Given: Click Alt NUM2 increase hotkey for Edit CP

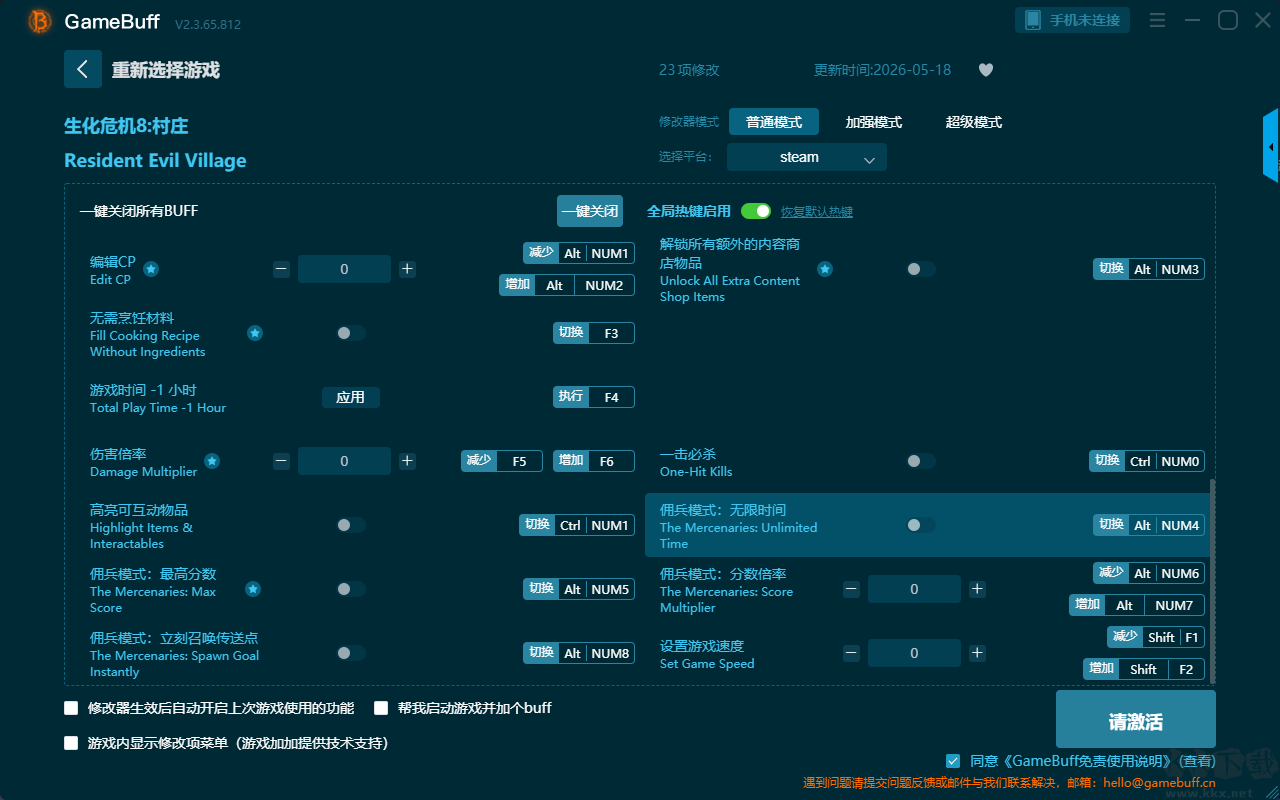Looking at the screenshot, I should [567, 285].
